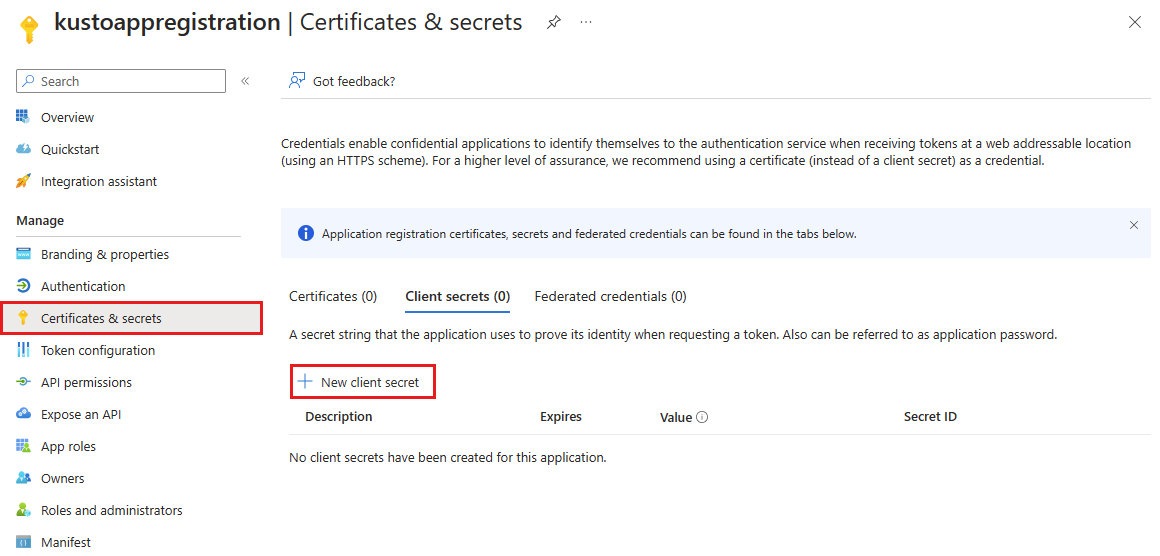Click the Expose an API cloud icon
Screen dimensions: 1160x556
click(24, 414)
